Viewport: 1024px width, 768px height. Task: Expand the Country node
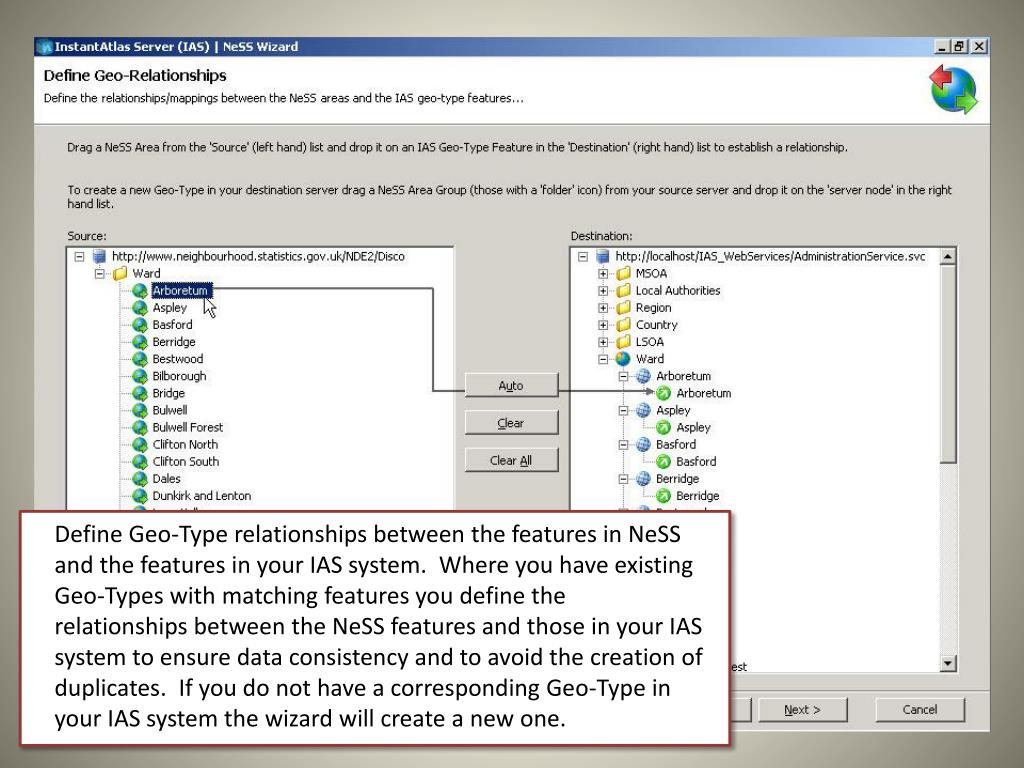click(x=603, y=325)
